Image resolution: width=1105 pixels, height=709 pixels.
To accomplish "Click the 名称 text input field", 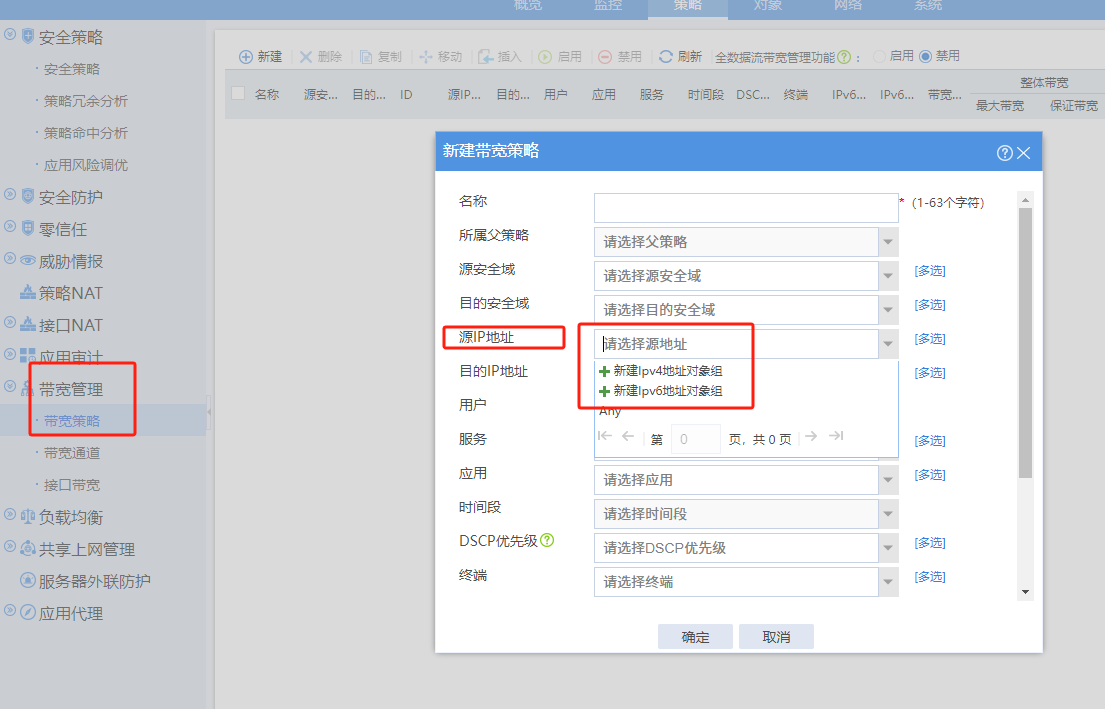I will (x=746, y=208).
